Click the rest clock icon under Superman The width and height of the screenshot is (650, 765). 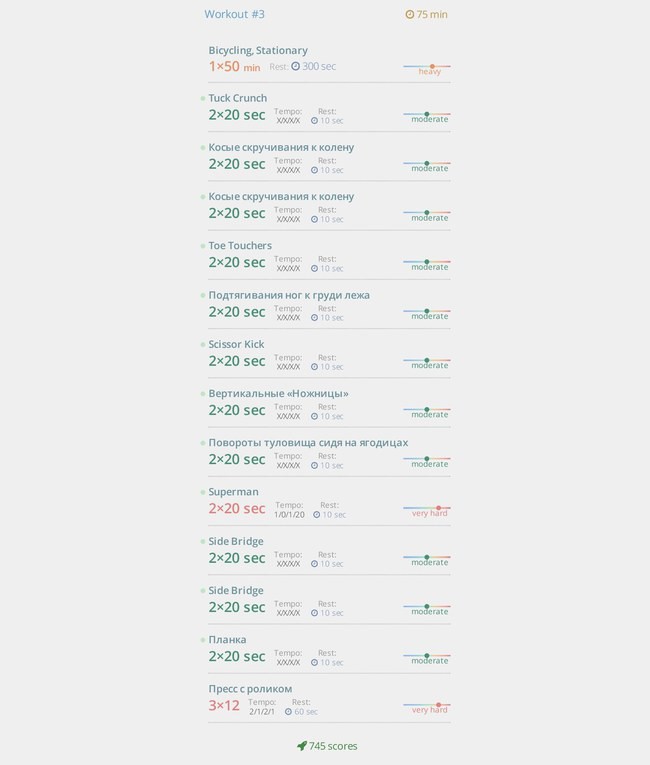317,515
